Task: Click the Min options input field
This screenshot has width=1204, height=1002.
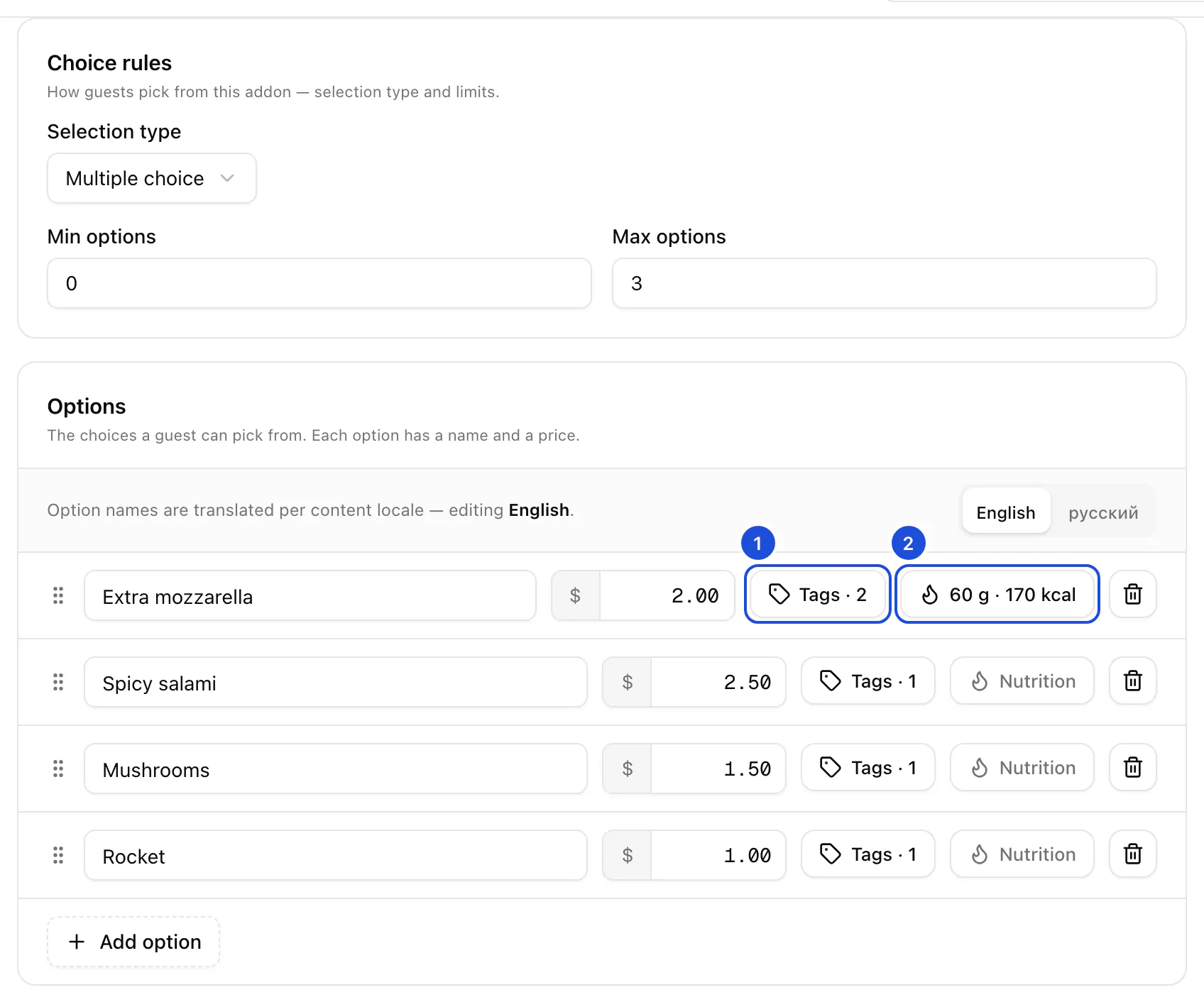Action: click(319, 283)
